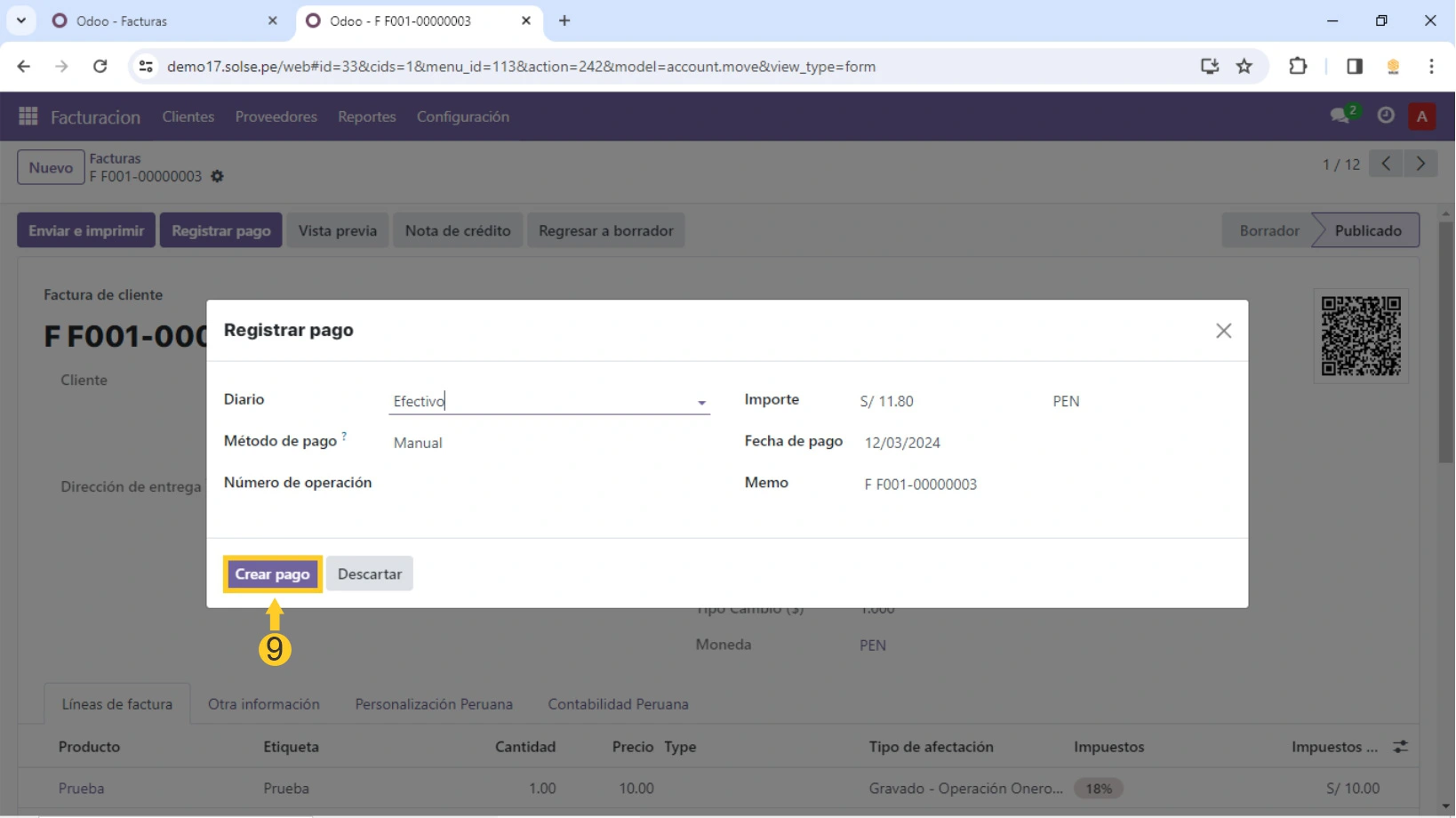Click the page vertical scrollbar
The image size is (1456, 818).
(1446, 356)
